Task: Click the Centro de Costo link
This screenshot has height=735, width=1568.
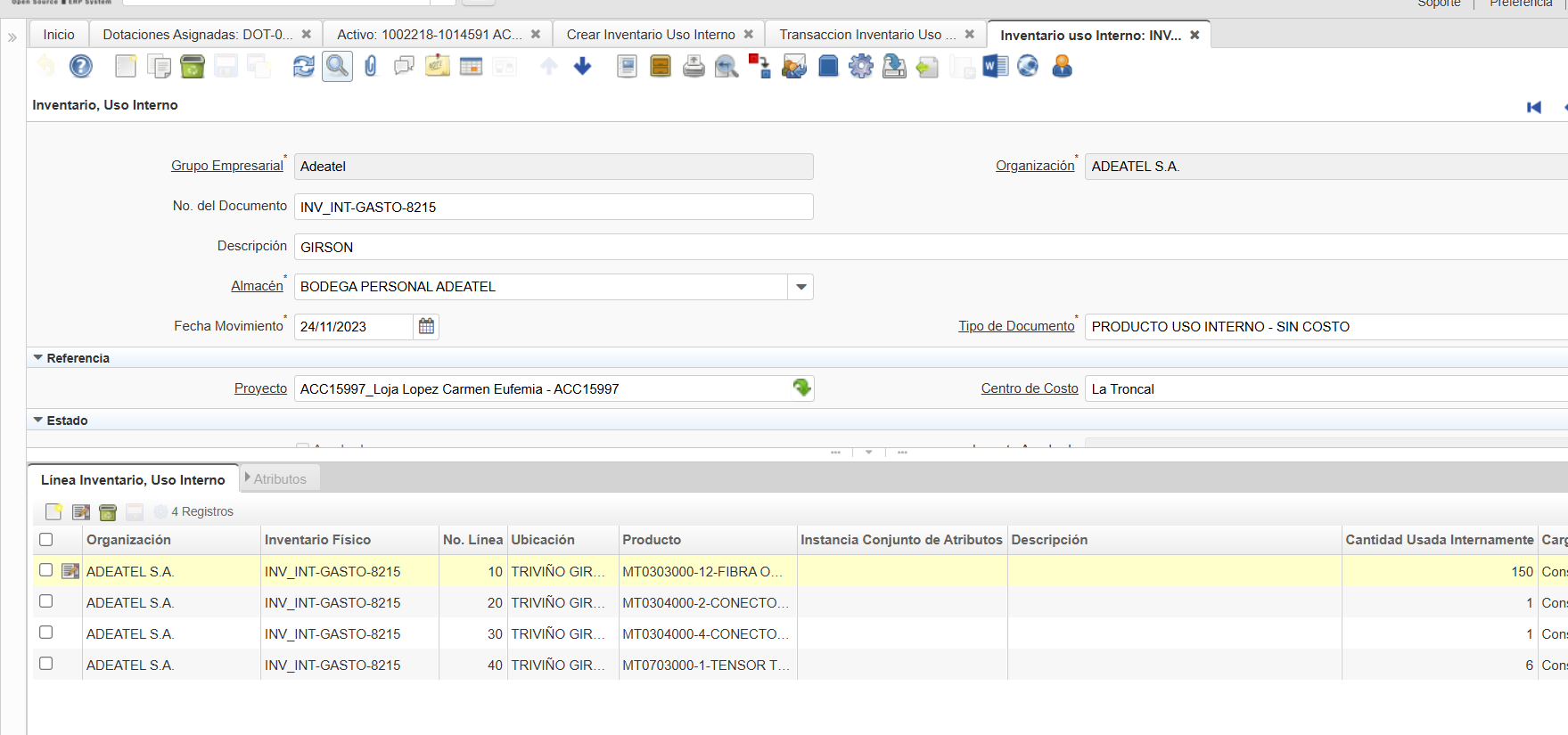Action: pyautogui.click(x=1030, y=388)
